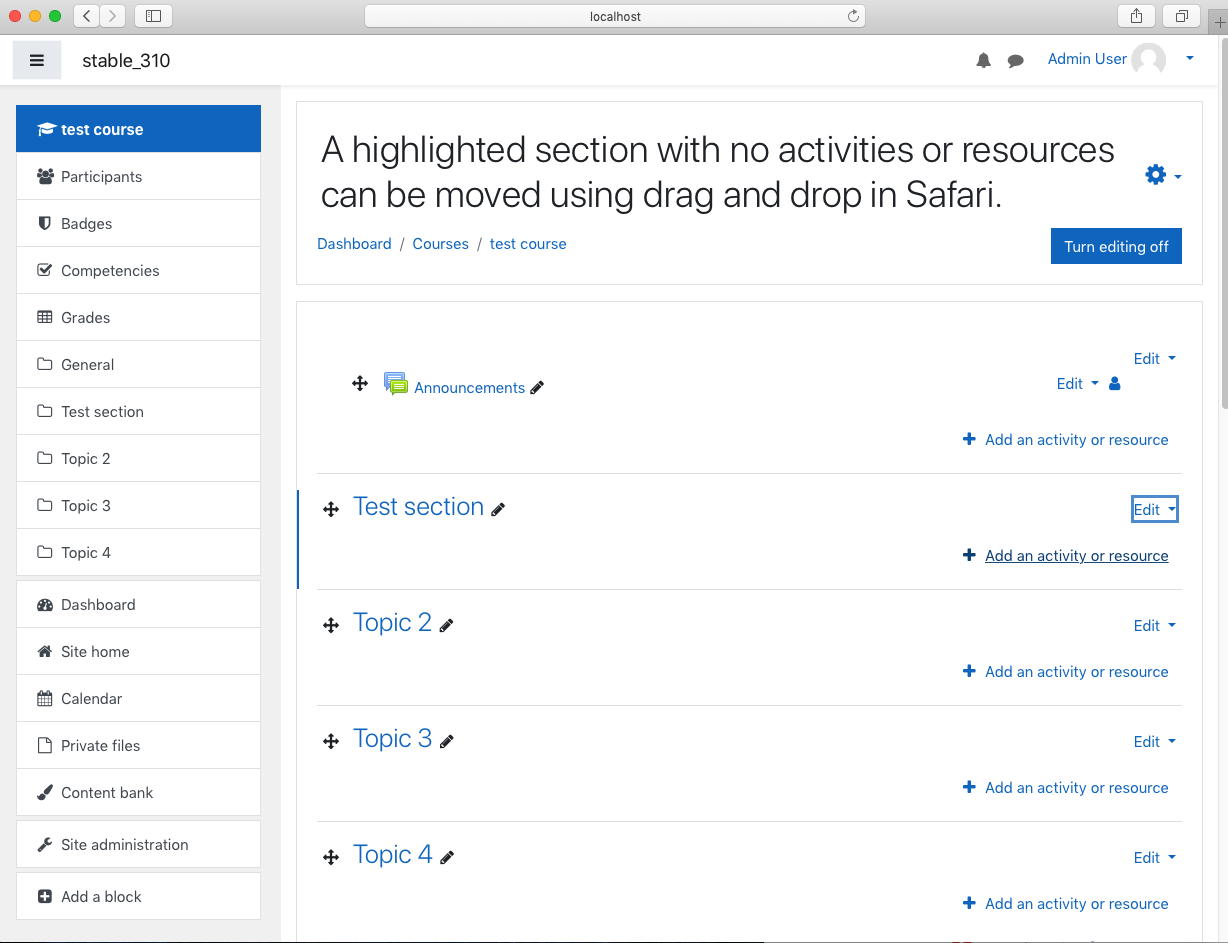This screenshot has height=943, width=1228.
Task: Open Edit menu for Topic 3
Action: (x=1154, y=741)
